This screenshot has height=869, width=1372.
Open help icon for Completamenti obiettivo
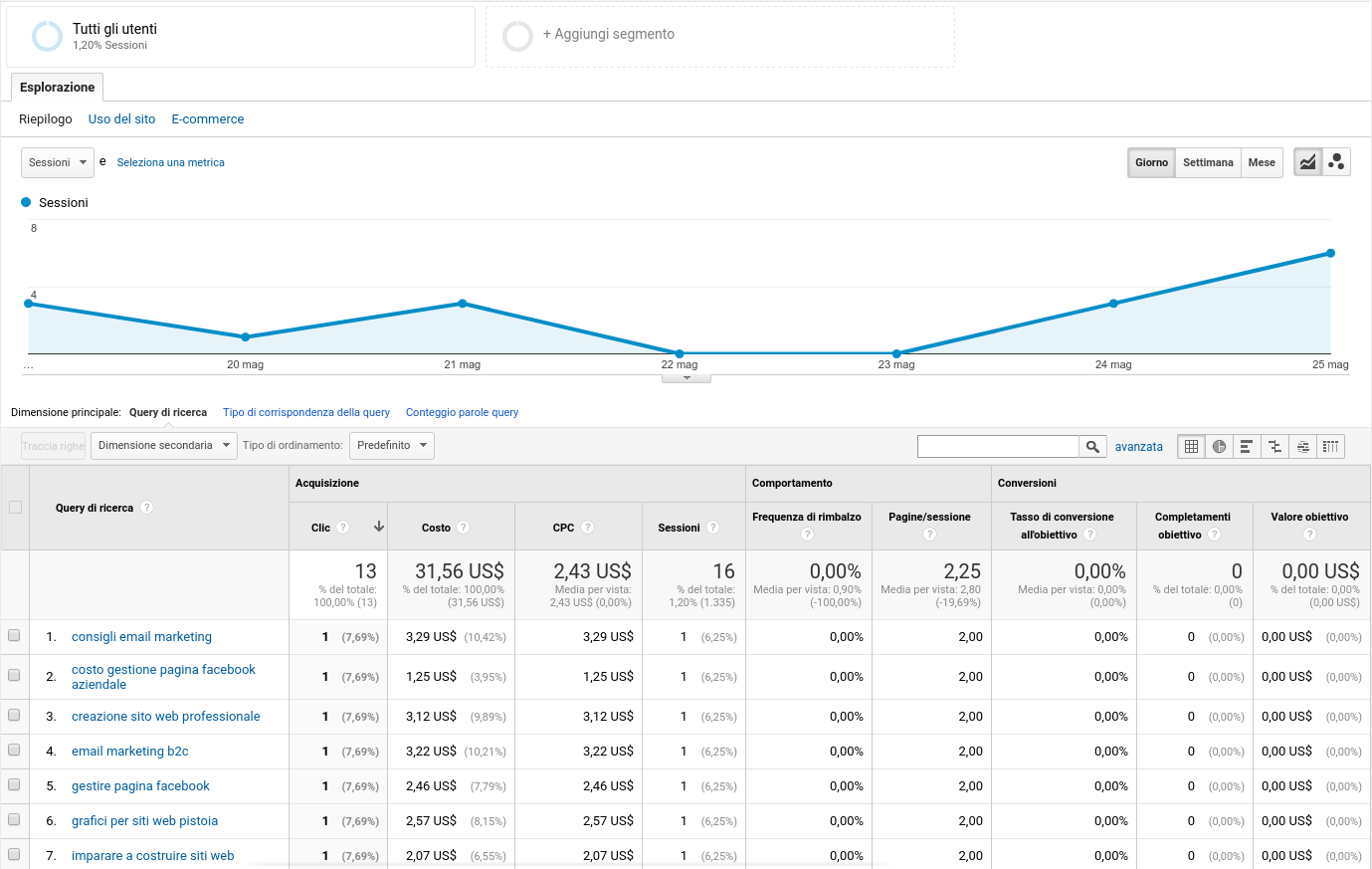point(1214,535)
